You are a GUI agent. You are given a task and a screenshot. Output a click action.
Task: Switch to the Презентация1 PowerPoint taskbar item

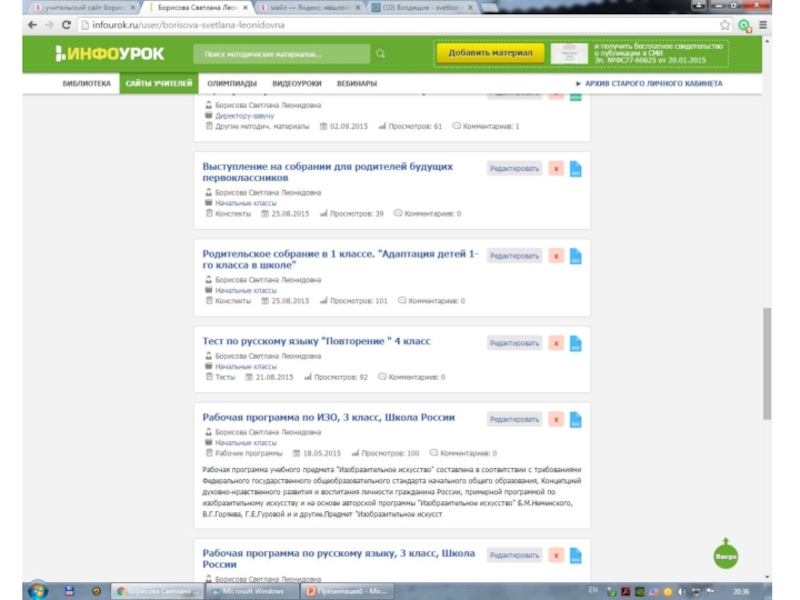(347, 591)
